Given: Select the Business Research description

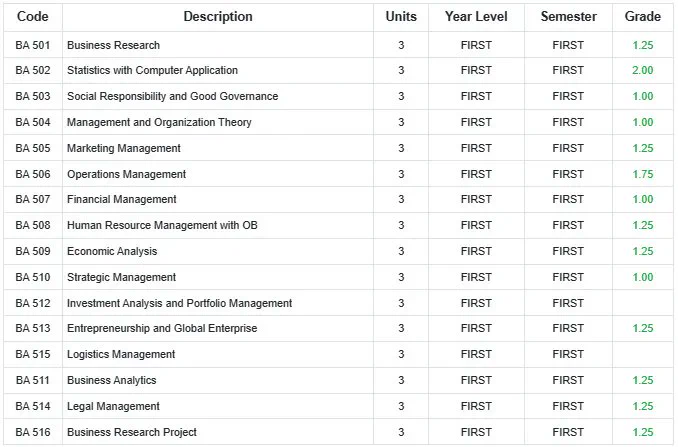Looking at the screenshot, I should (113, 45).
